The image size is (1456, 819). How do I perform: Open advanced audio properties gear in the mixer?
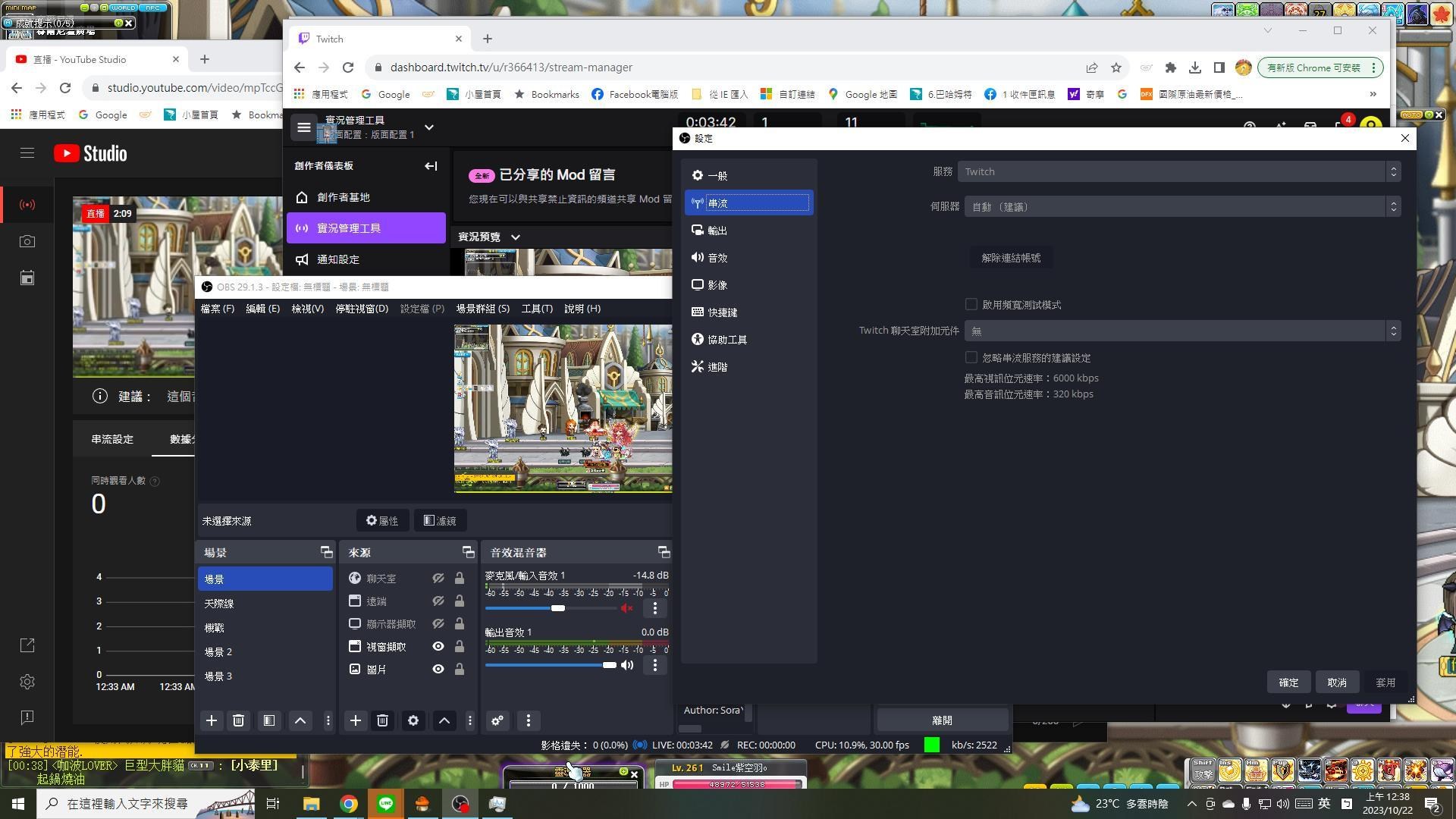tap(497, 720)
